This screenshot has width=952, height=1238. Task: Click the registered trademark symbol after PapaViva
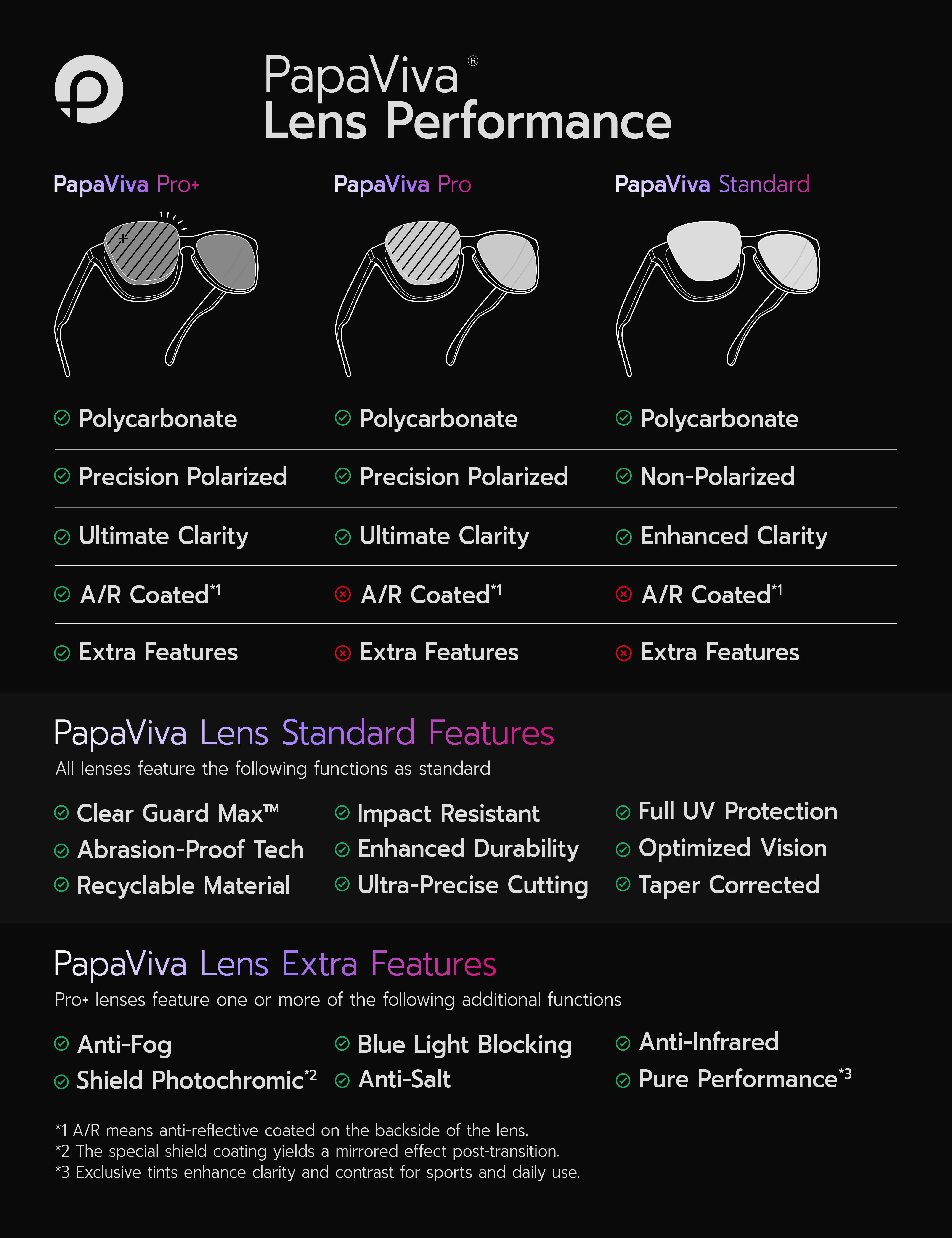point(473,61)
